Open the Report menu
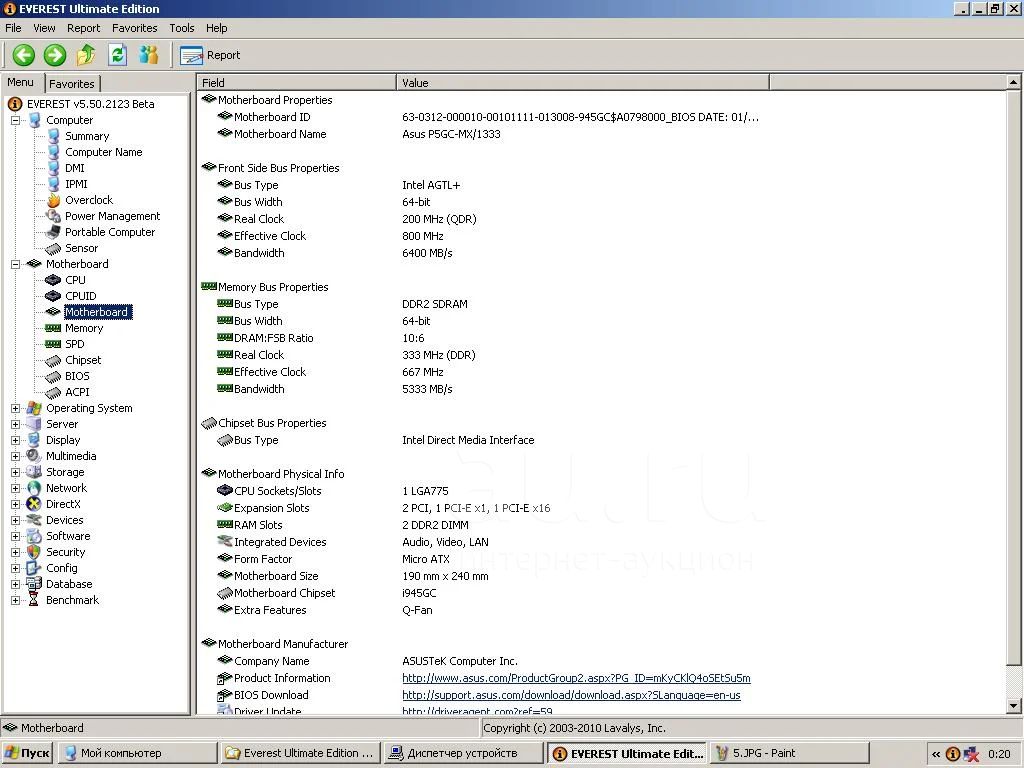This screenshot has width=1024, height=768. 84,28
